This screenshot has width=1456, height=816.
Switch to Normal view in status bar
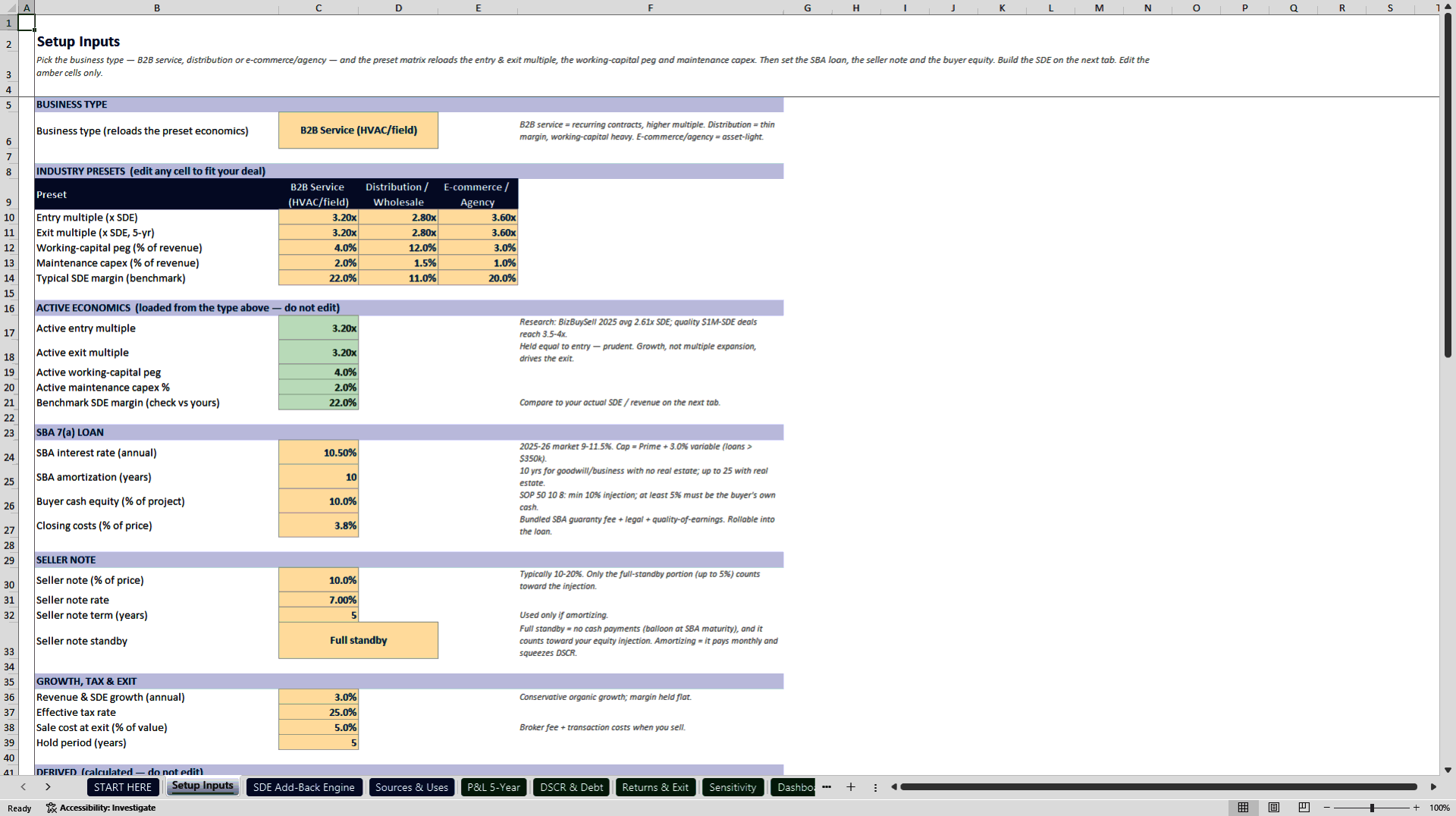tap(1243, 808)
